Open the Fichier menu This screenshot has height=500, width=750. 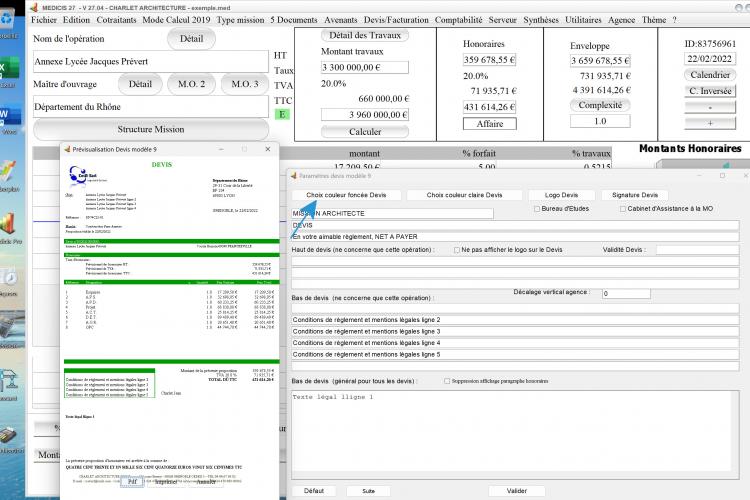44,20
